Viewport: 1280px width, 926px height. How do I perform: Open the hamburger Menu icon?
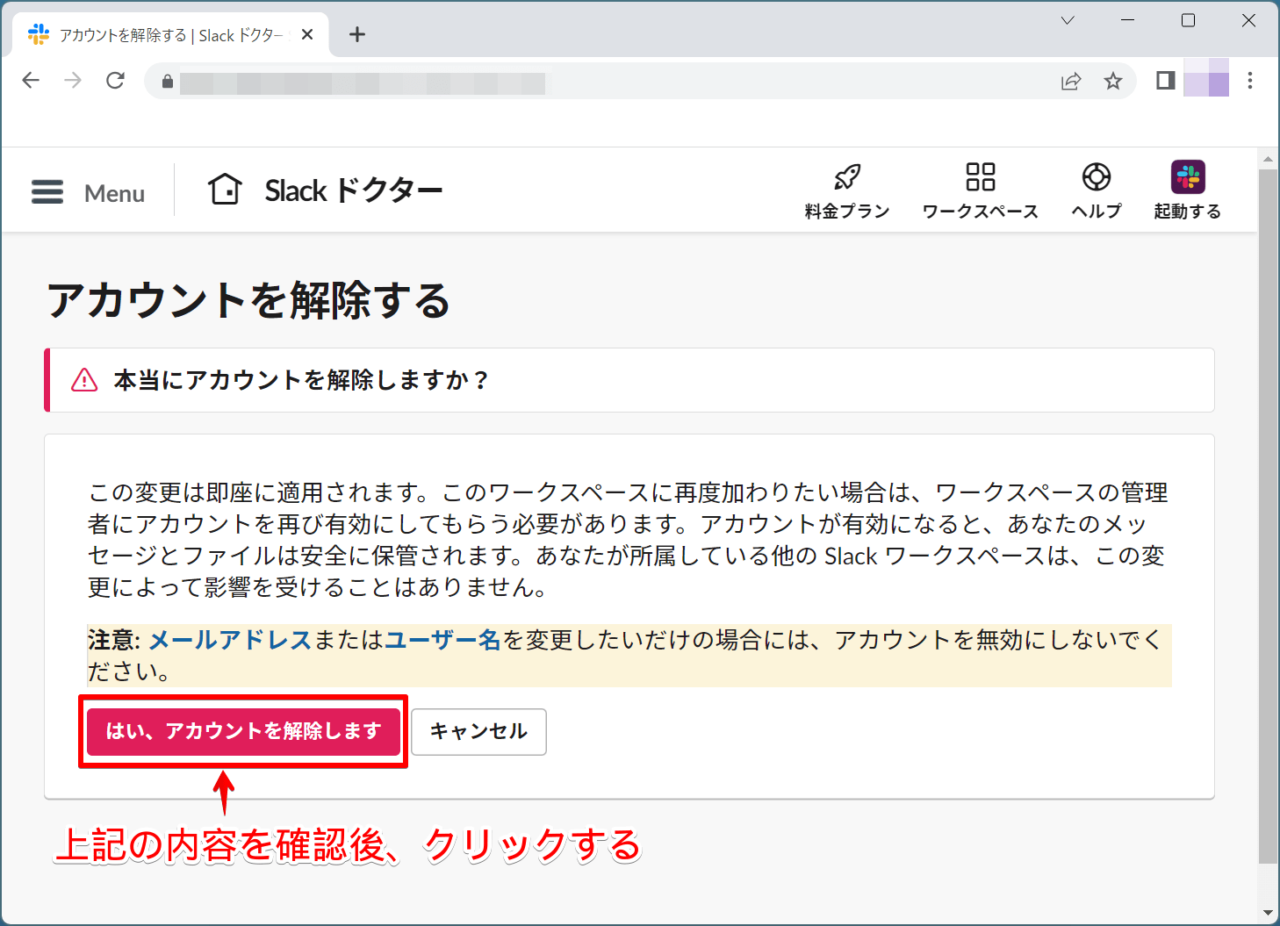coord(47,192)
